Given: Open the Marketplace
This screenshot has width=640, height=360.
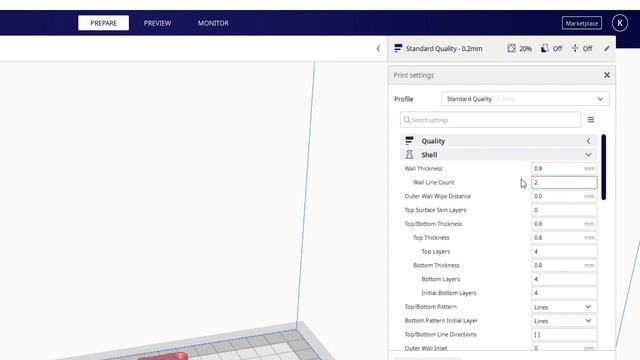Looking at the screenshot, I should (581, 23).
